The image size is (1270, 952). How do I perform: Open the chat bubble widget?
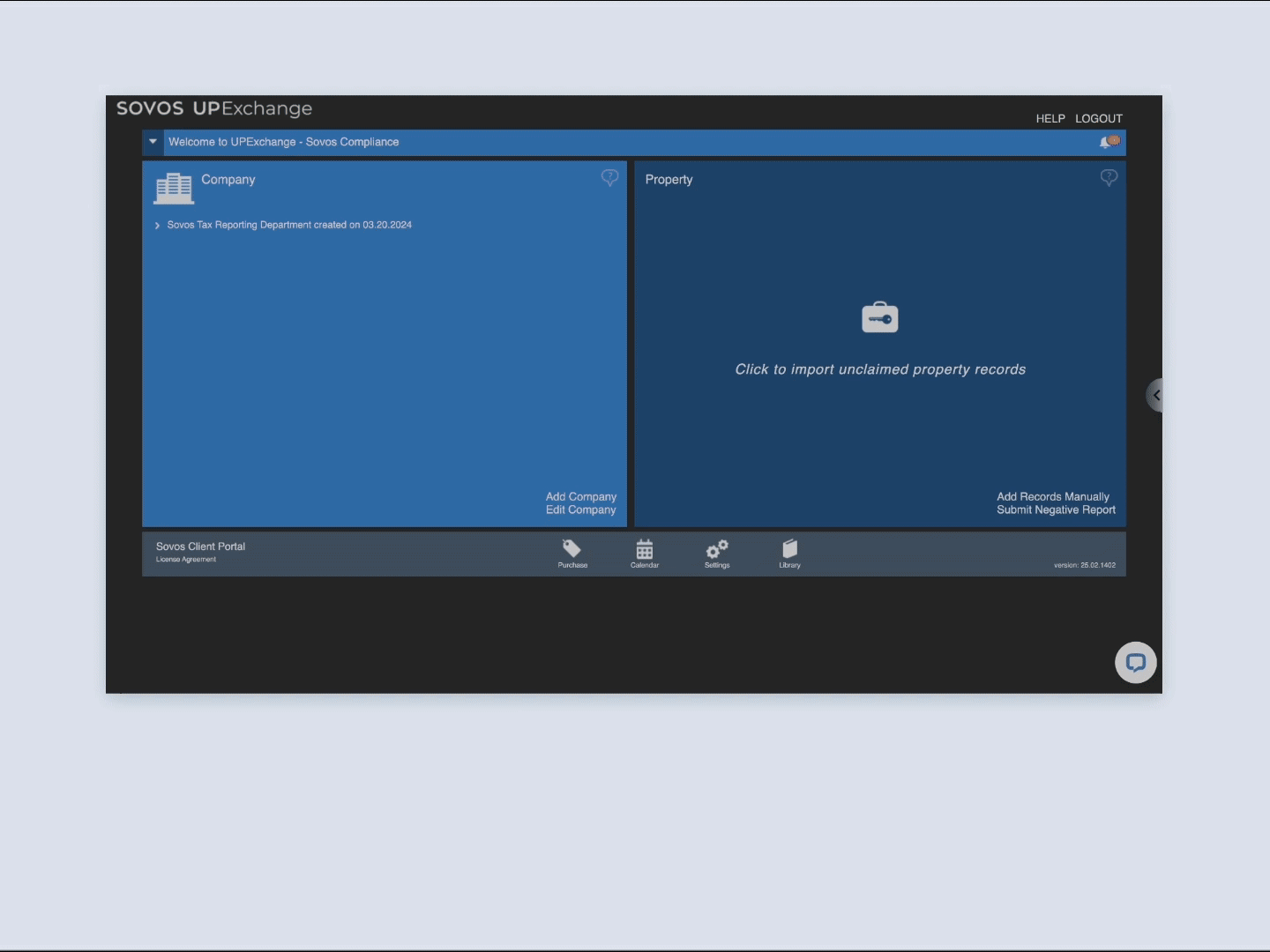click(1136, 663)
